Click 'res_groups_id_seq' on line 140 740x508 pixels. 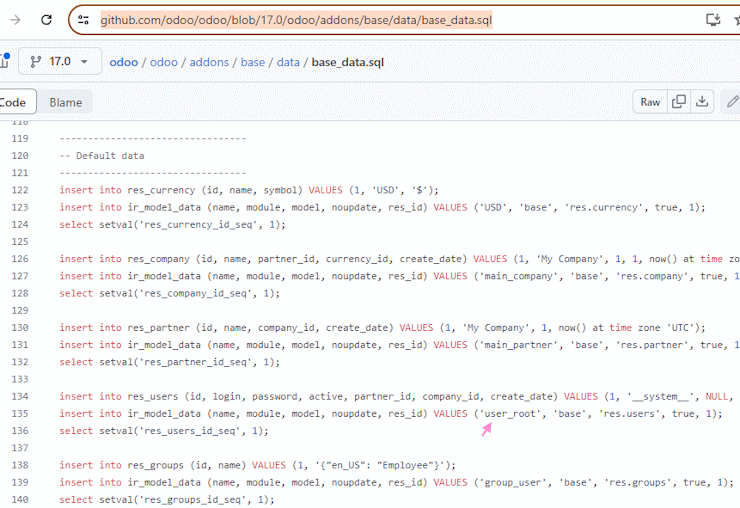click(193, 500)
